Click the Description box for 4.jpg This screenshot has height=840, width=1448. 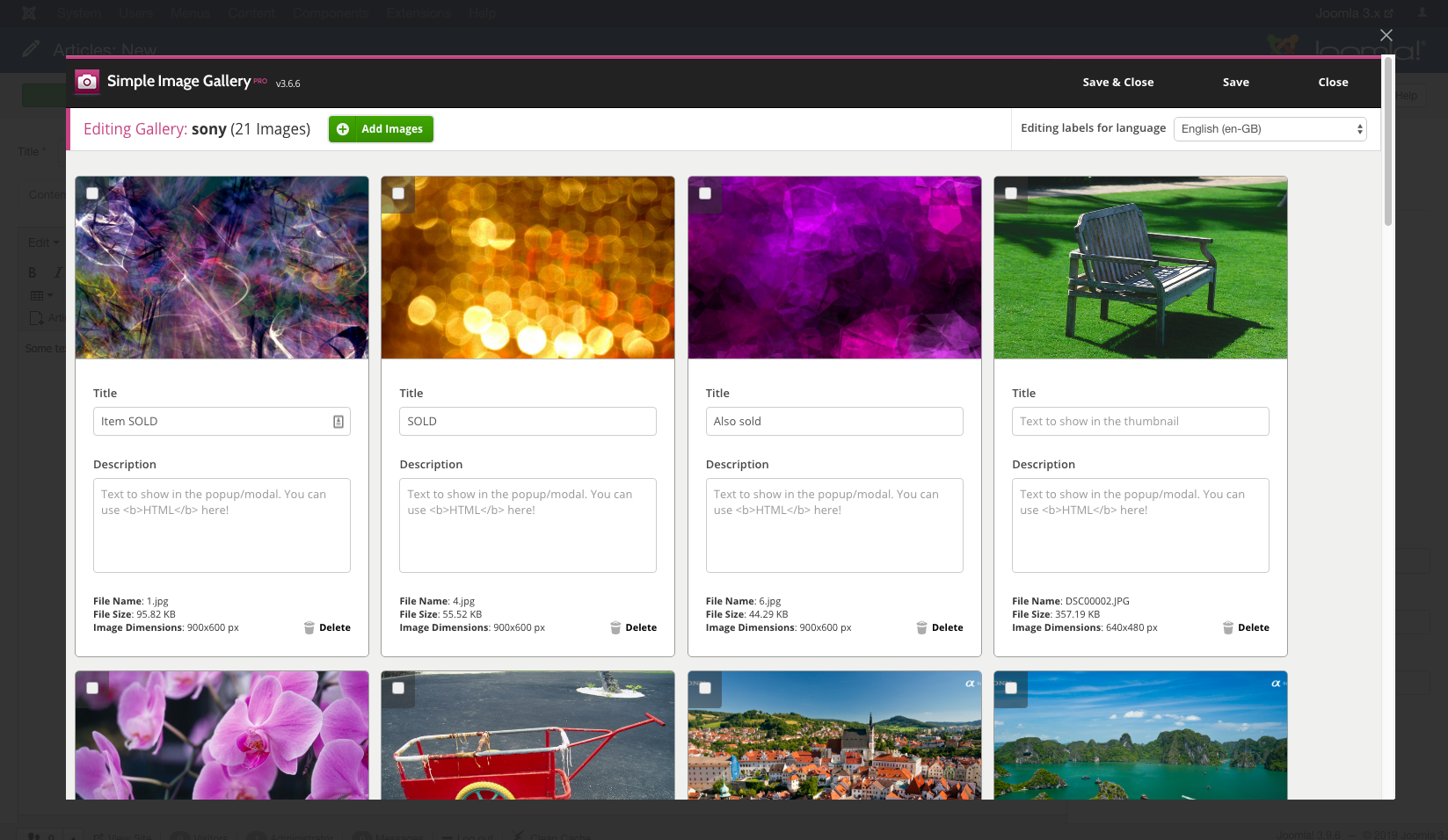528,525
